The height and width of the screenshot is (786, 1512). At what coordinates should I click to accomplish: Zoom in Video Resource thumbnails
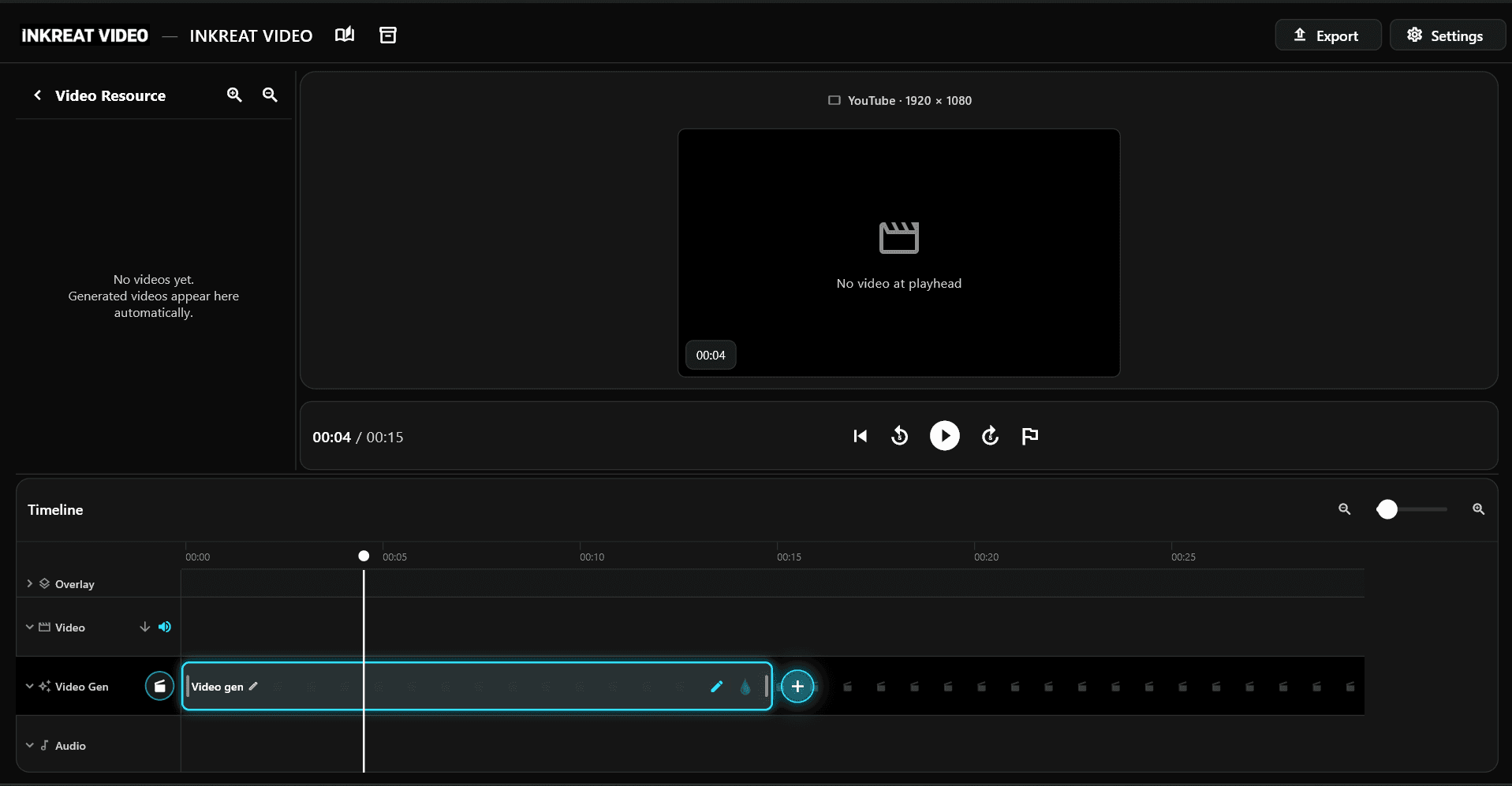pyautogui.click(x=234, y=95)
